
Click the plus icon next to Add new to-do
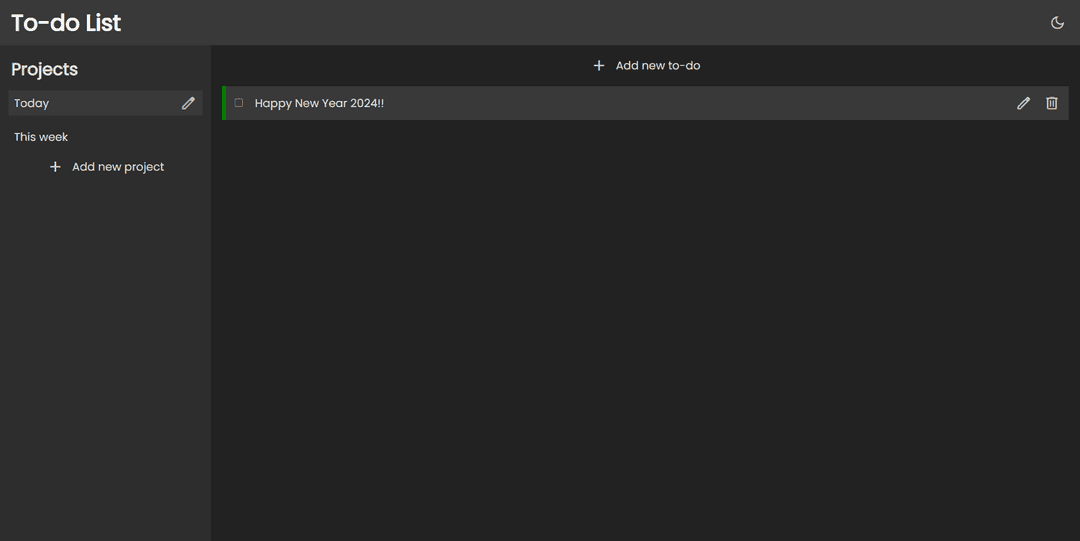tap(599, 66)
